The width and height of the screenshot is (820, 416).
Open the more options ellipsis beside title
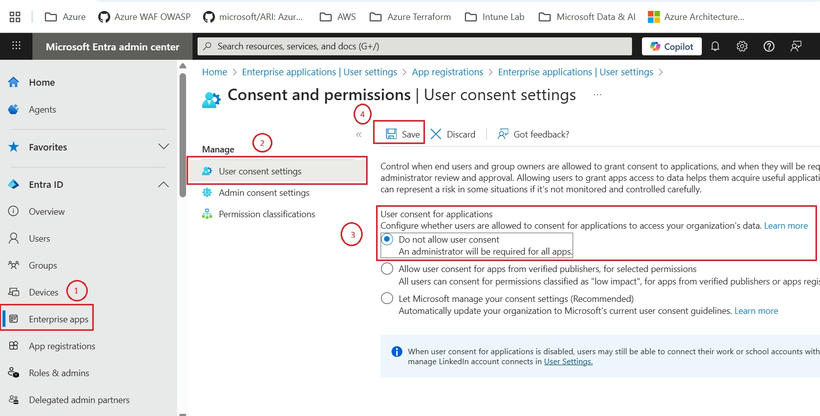(597, 95)
